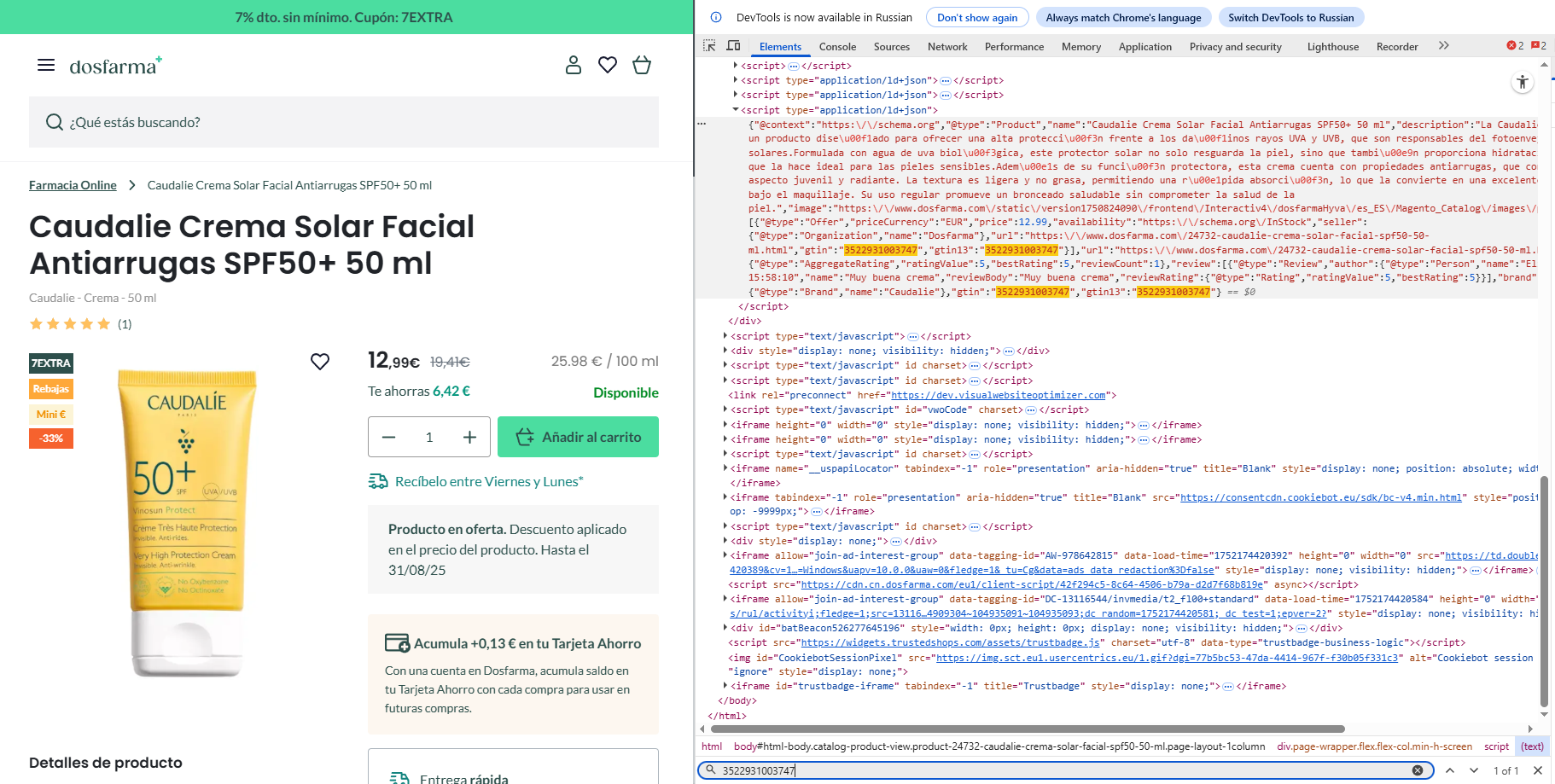Image resolution: width=1555 pixels, height=784 pixels.
Task: Open the Memory tab
Action: click(x=1081, y=47)
